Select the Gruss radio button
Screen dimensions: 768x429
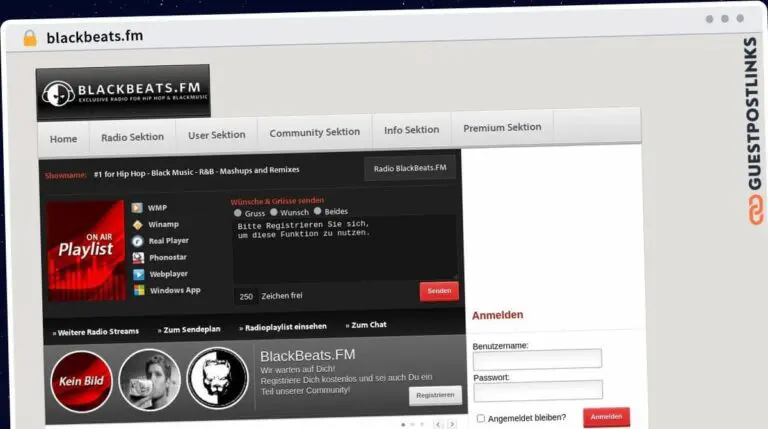238,213
